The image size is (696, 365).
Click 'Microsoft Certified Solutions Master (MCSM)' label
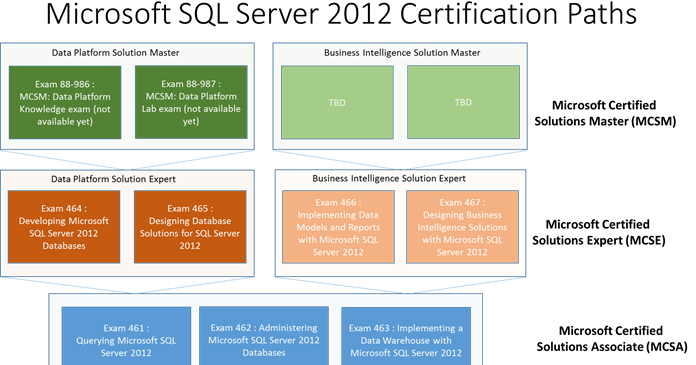(x=605, y=113)
